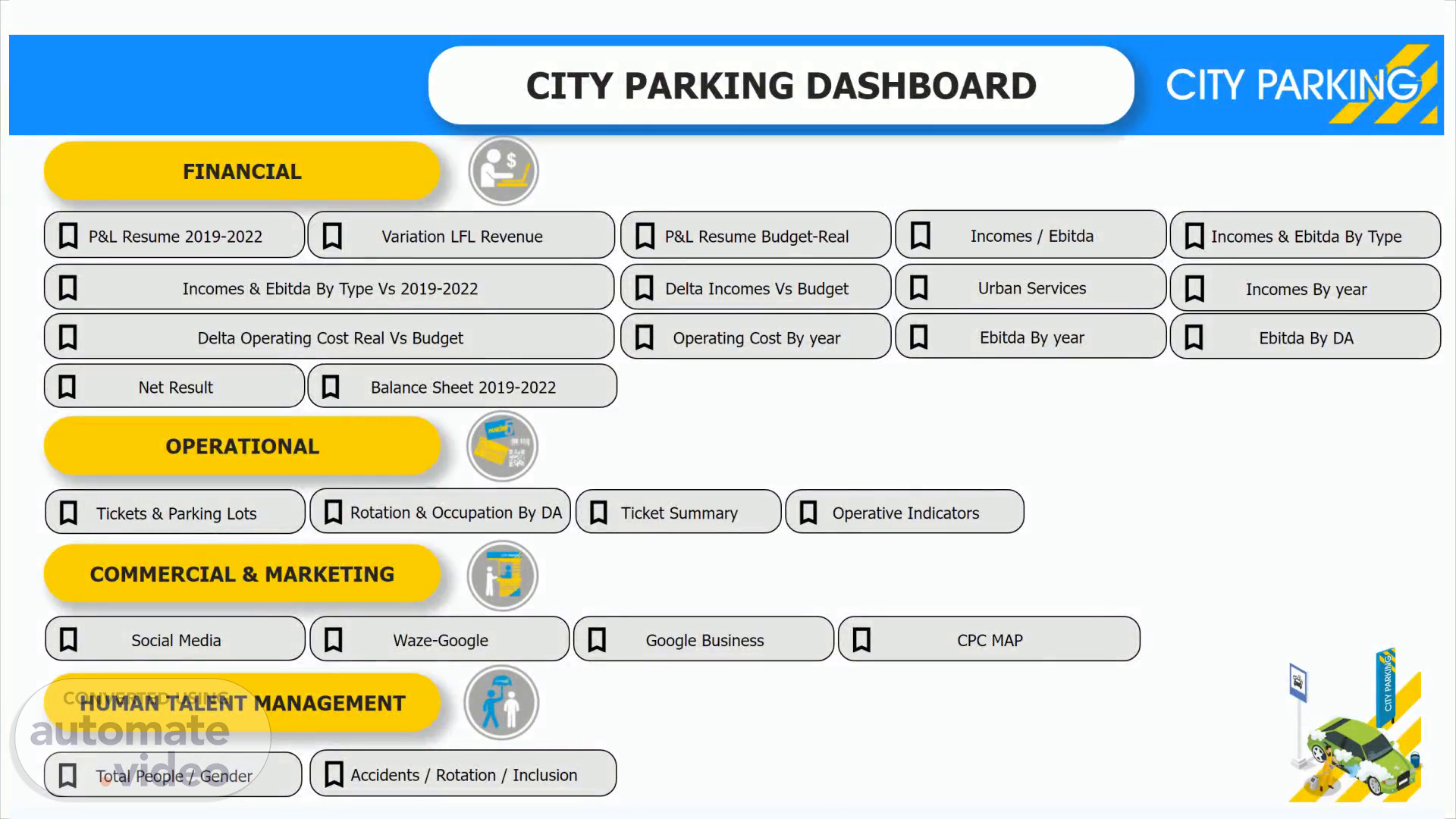Open Operative Indicators
Screen dimensions: 1456x819
click(905, 513)
